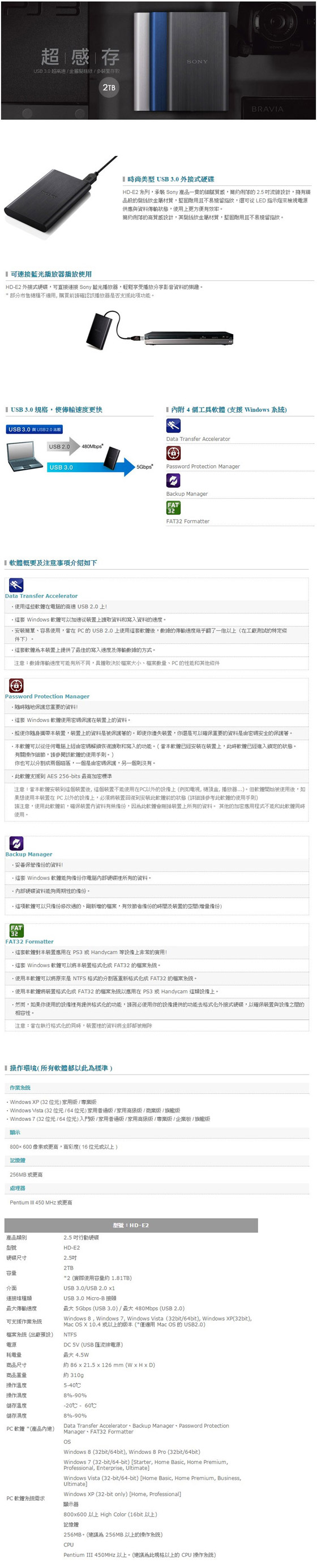Click the FAT32 Formatter heading text in overview
The image size is (317, 1568).
(x=29, y=942)
